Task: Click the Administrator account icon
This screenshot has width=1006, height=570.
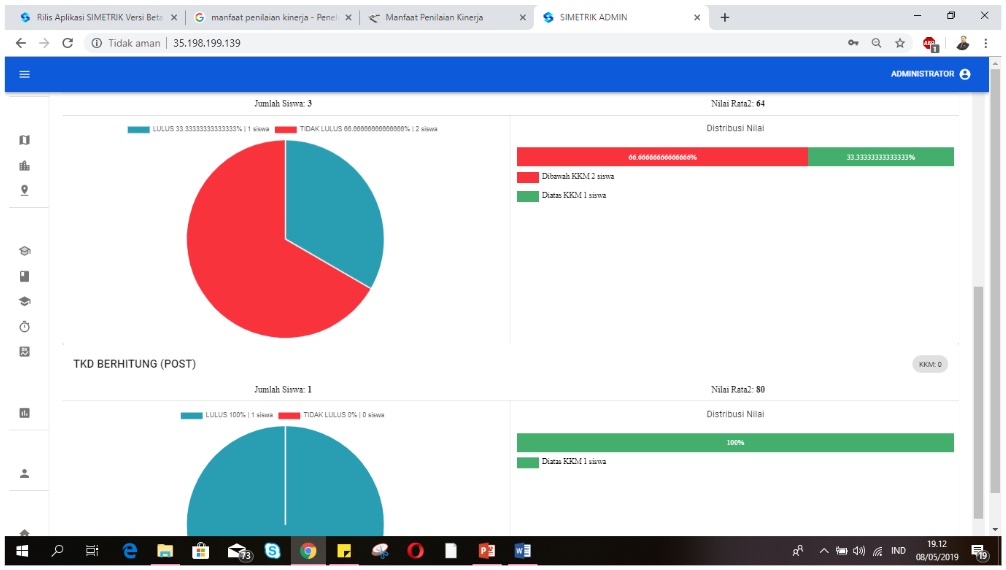Action: pyautogui.click(x=965, y=74)
